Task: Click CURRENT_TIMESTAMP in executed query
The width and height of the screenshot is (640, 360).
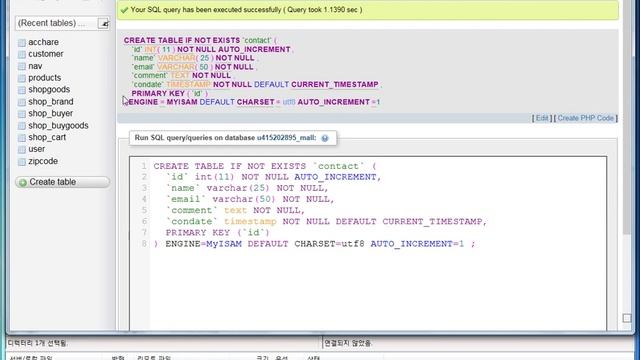Action: click(335, 84)
